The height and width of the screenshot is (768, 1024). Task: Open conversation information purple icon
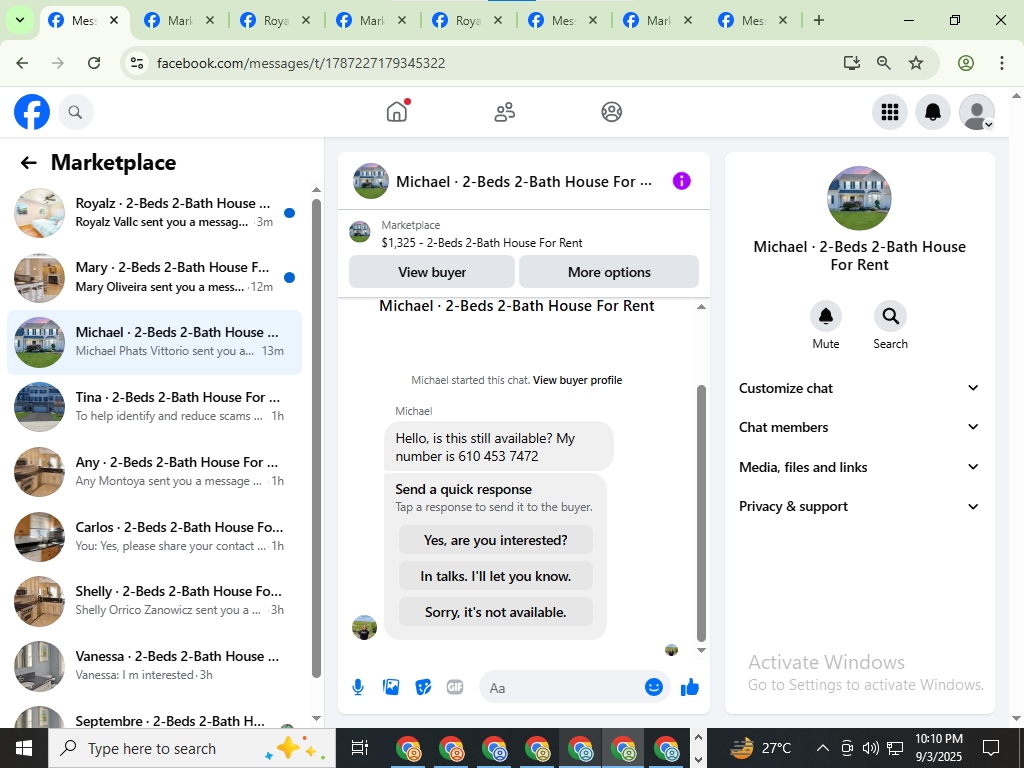point(681,181)
